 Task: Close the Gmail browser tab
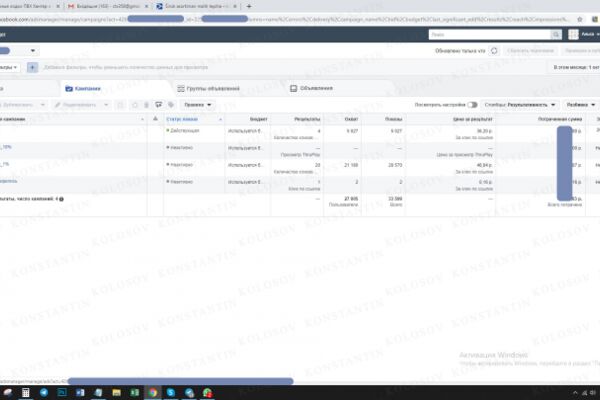coord(147,6)
